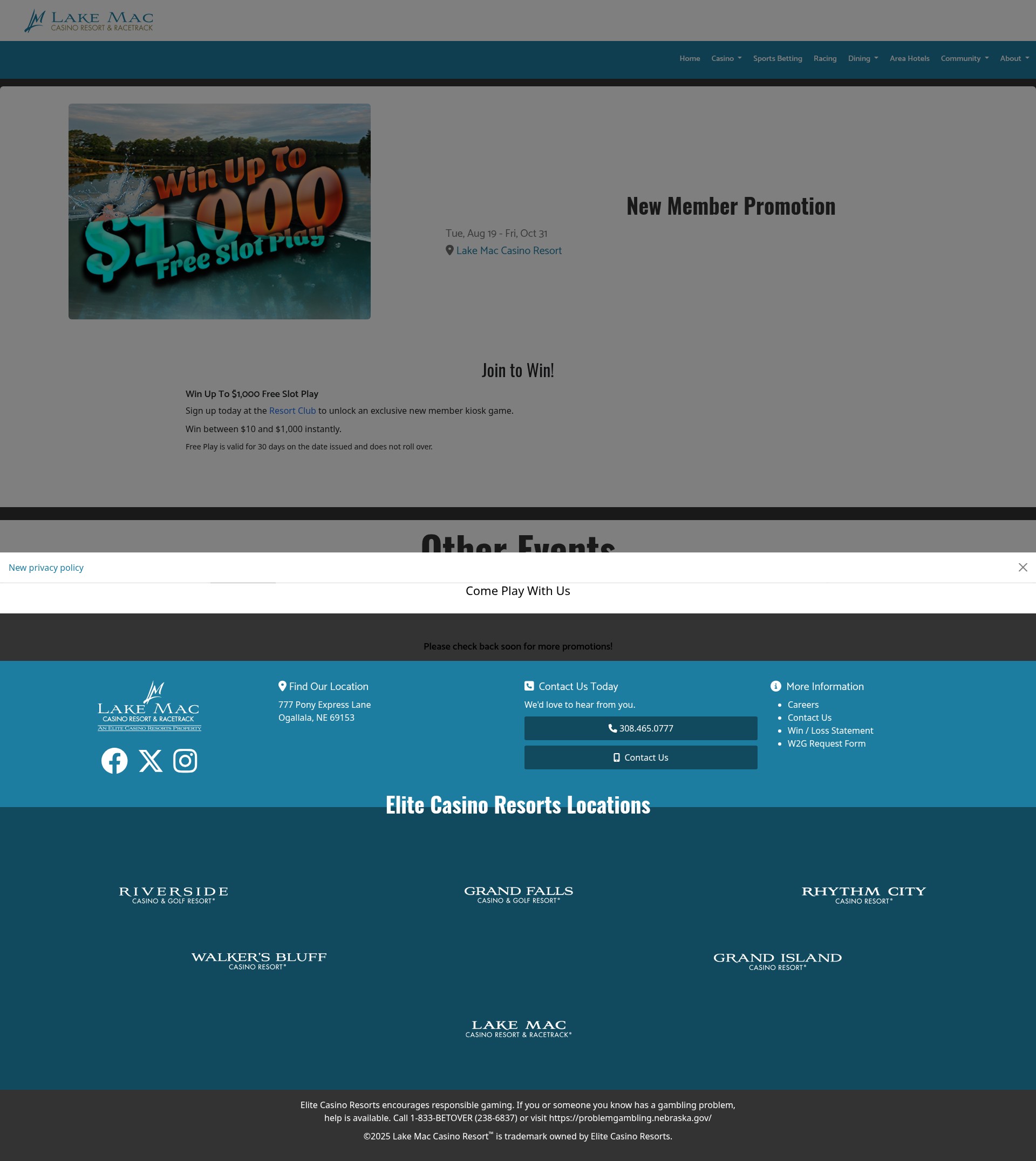Open the W2G Request Form link

826,744
